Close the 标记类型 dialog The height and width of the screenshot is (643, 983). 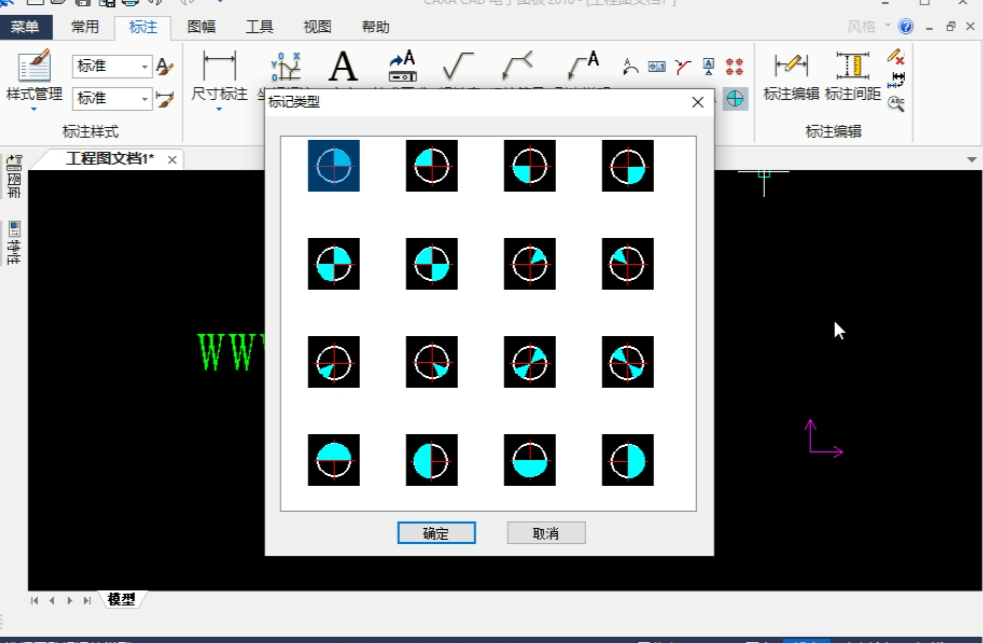point(698,102)
